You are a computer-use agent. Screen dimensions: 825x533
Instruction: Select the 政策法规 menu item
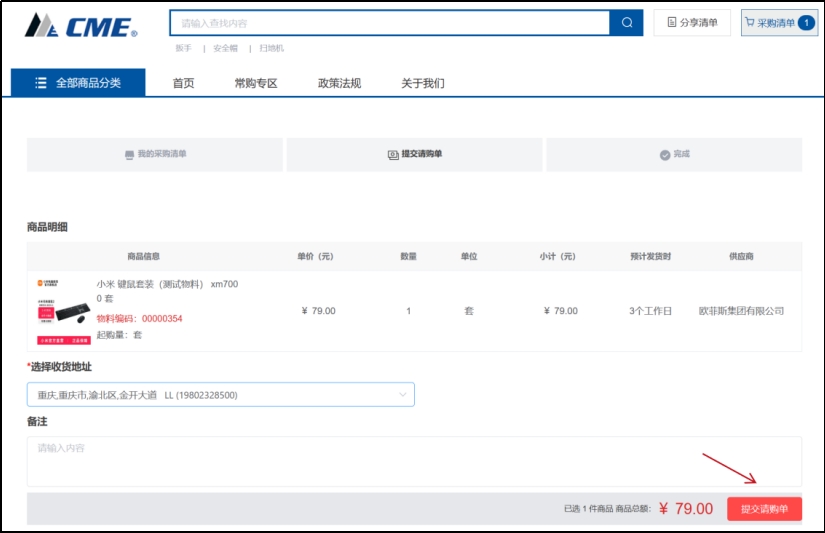click(339, 83)
